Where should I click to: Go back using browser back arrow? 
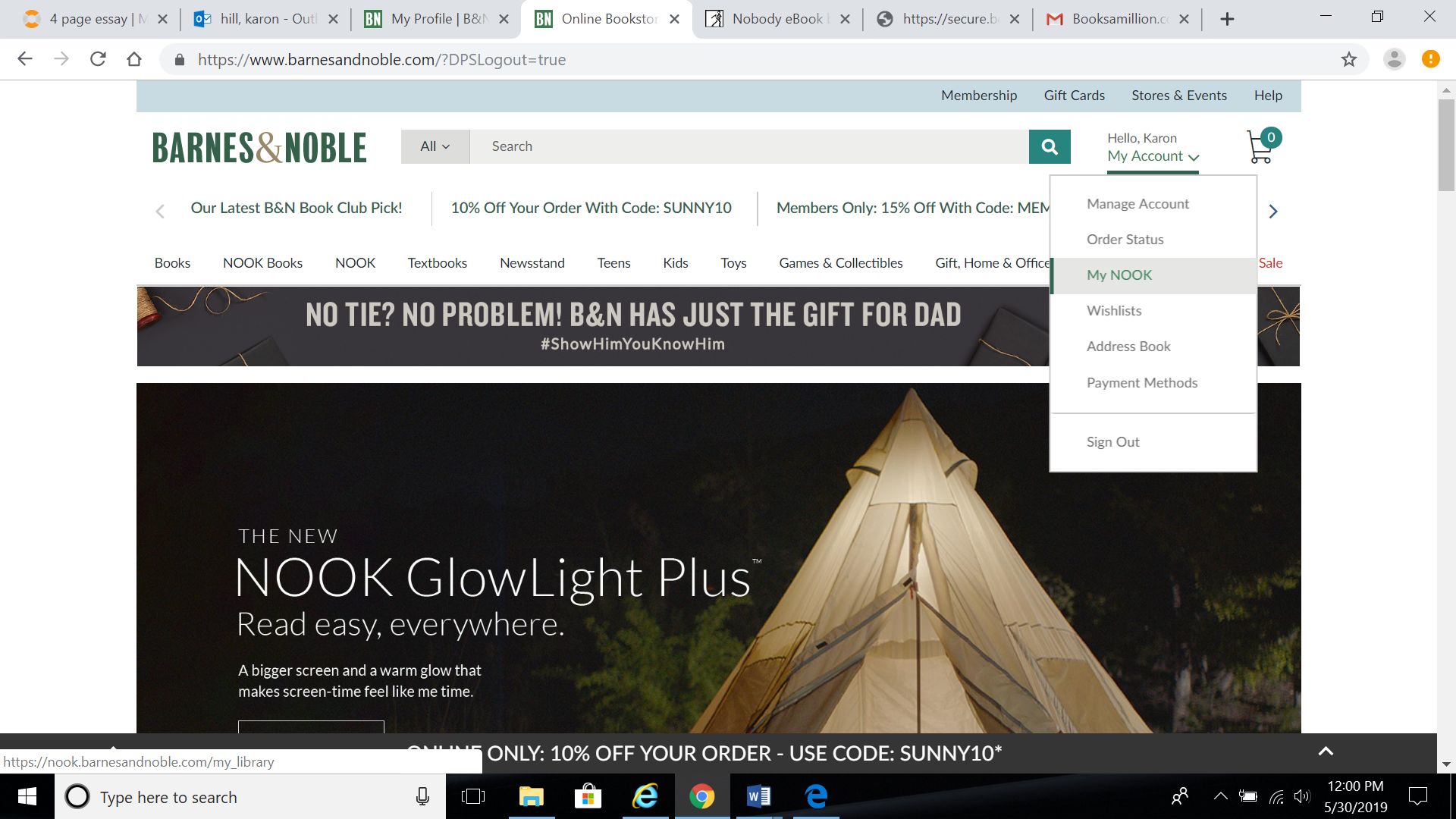pyautogui.click(x=25, y=59)
